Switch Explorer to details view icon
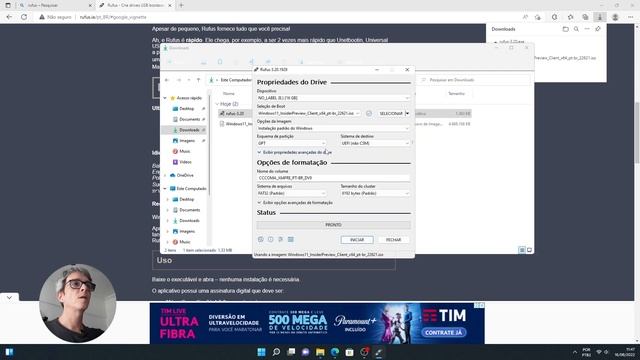 522,250
